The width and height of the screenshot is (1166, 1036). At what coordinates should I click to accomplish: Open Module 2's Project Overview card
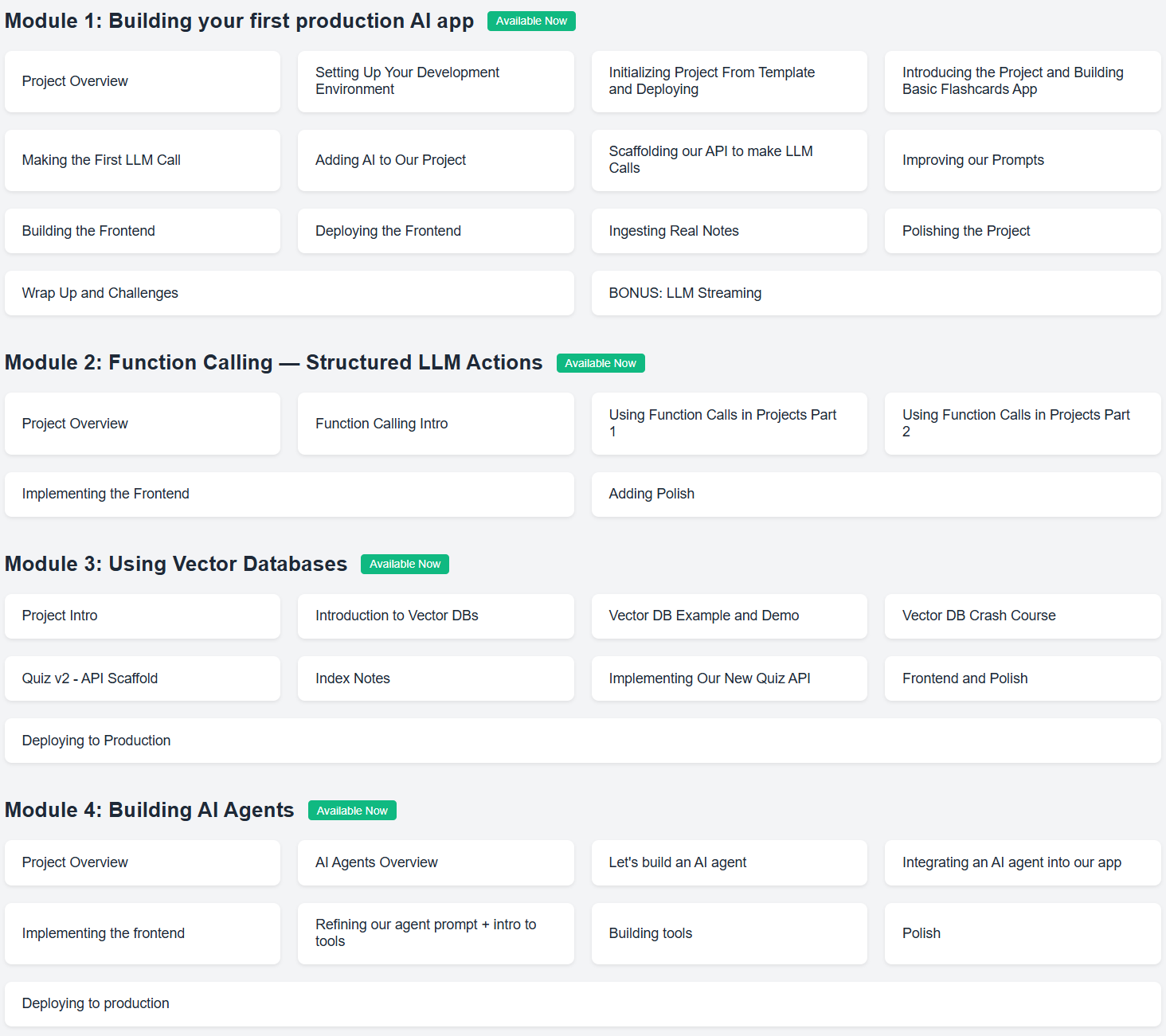coord(143,424)
